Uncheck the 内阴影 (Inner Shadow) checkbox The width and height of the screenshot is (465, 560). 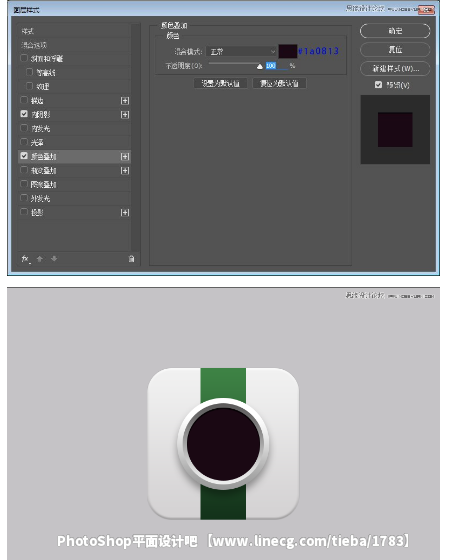[24, 114]
